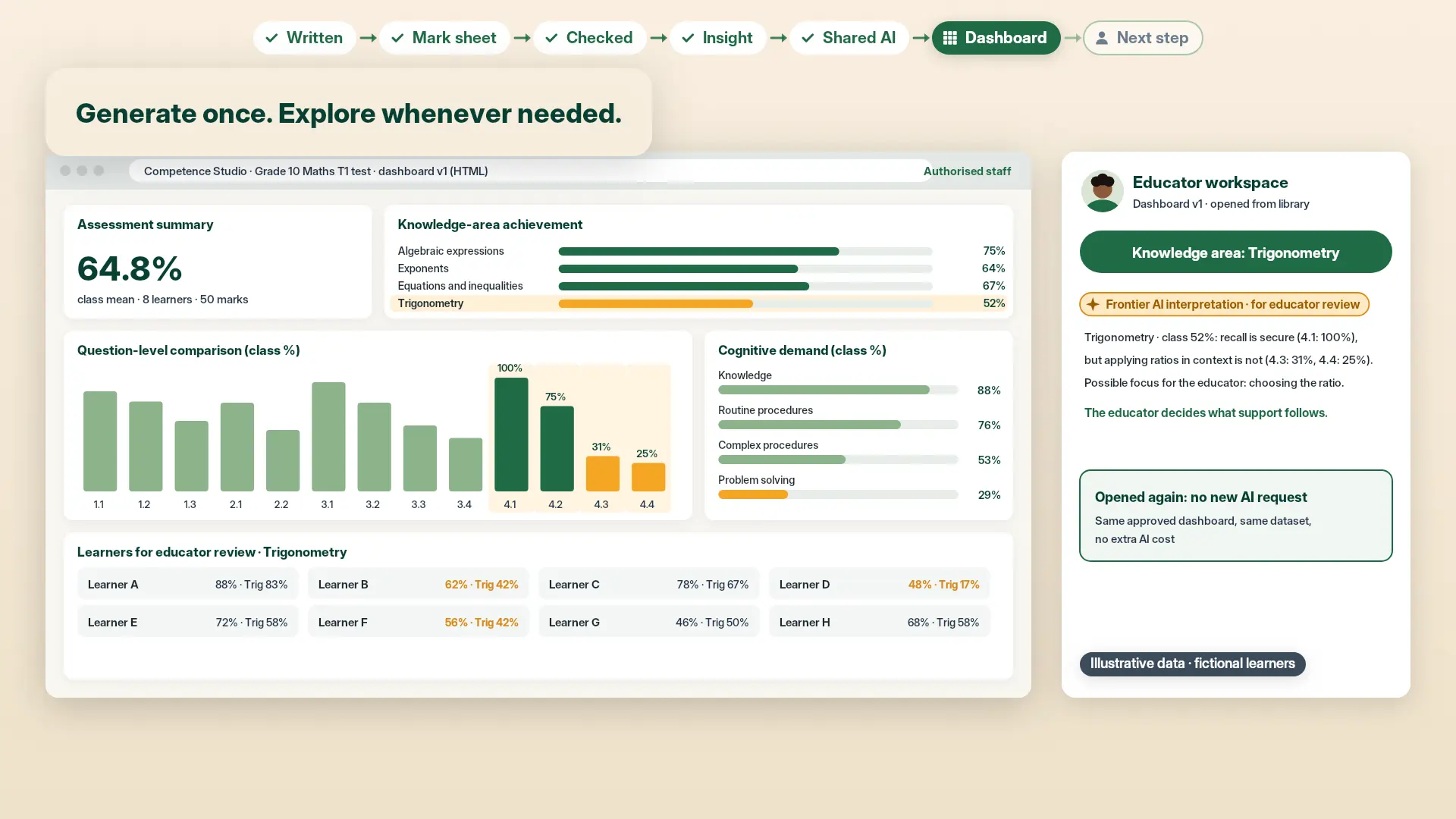Click the educator decides what support follows text
Viewport: 1456px width, 819px height.
coord(1206,413)
